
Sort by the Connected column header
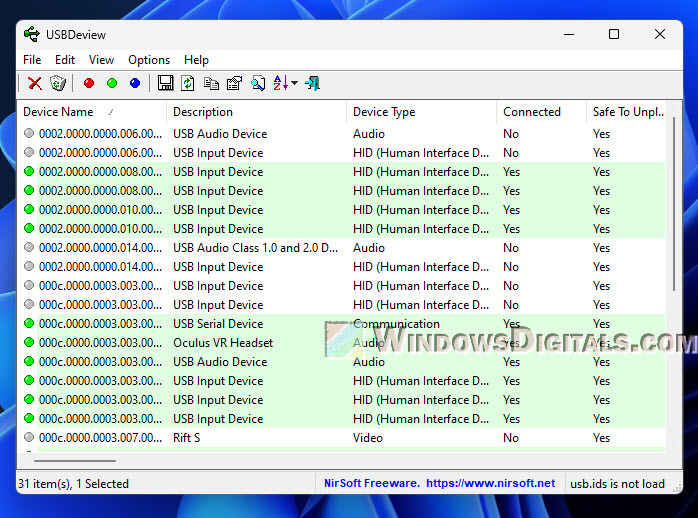[542, 112]
